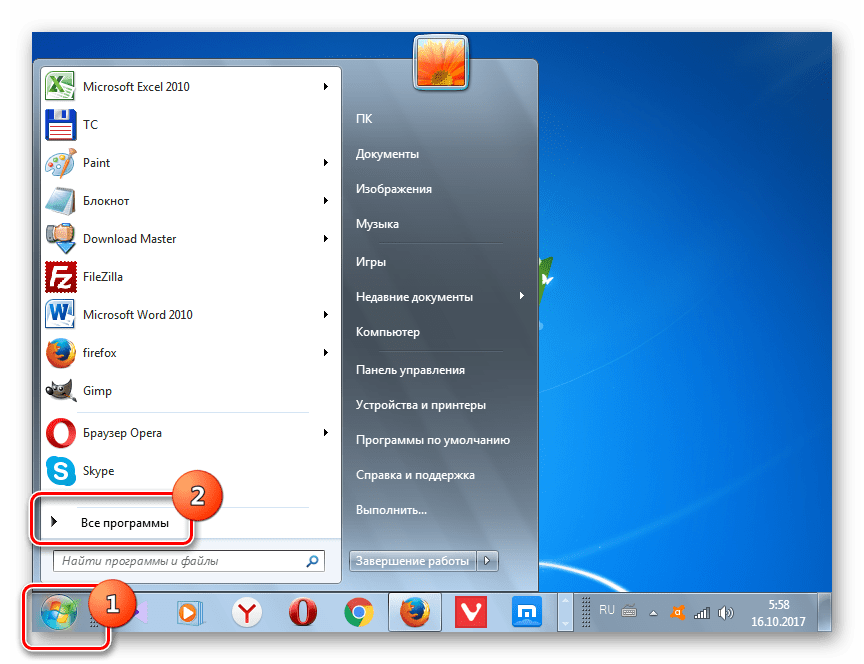The width and height of the screenshot is (864, 664).
Task: Click the Avast tray icon
Action: click(x=677, y=613)
